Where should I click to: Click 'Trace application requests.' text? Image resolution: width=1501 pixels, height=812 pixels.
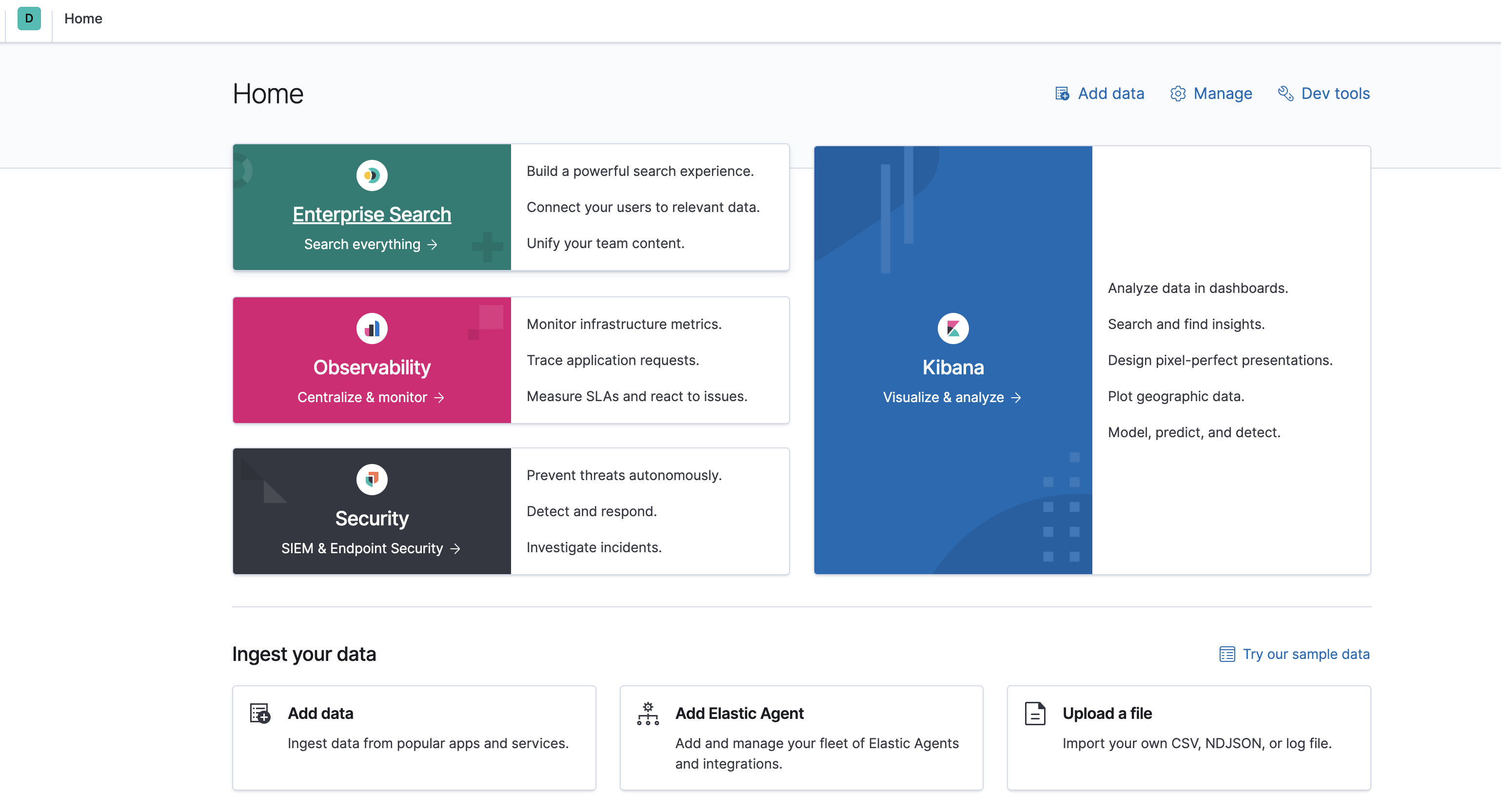point(613,361)
